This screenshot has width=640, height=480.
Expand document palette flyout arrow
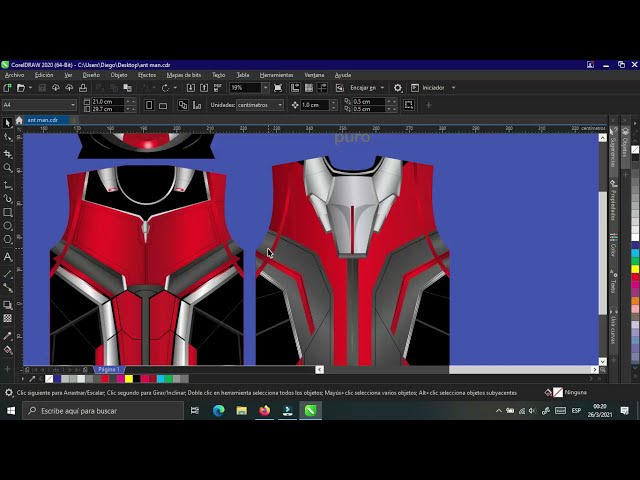pos(22,379)
